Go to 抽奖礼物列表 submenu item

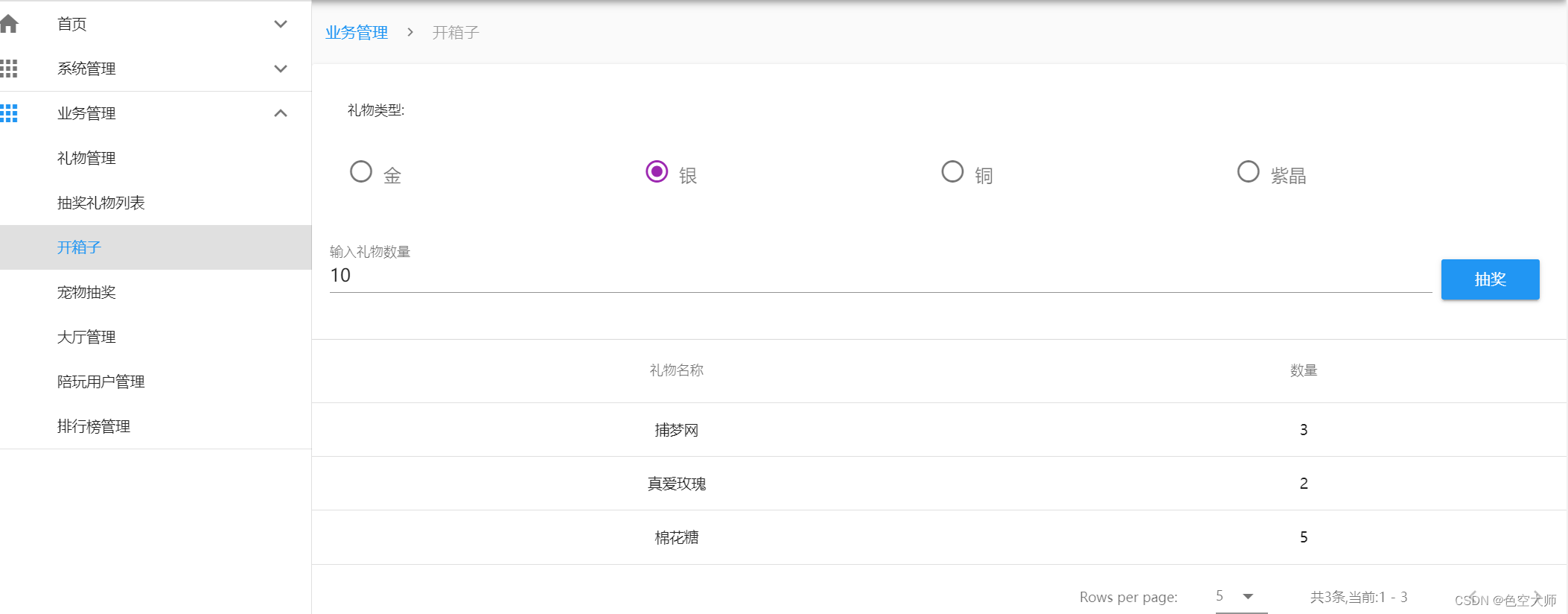pos(101,203)
